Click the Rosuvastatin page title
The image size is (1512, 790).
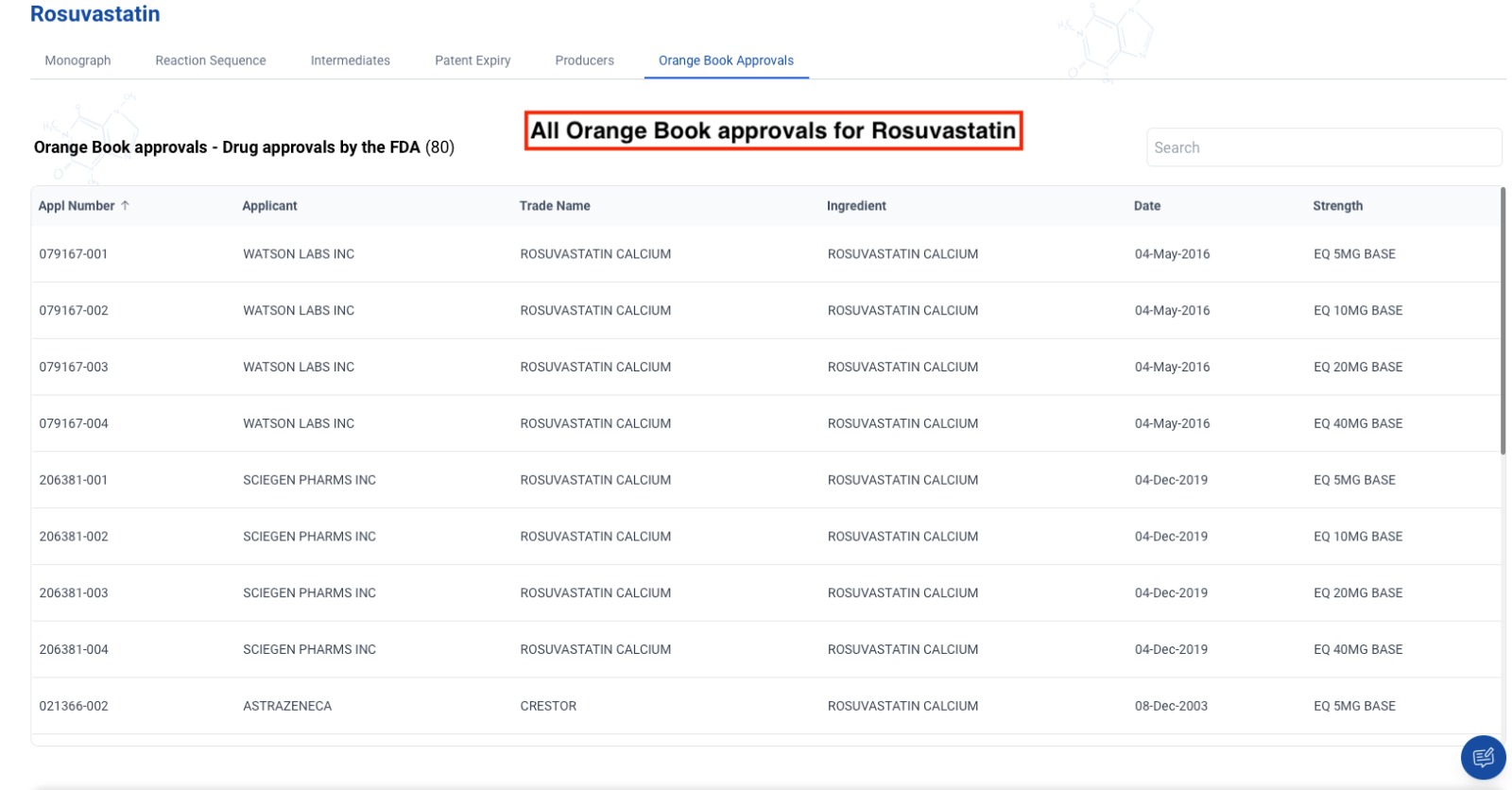95,14
